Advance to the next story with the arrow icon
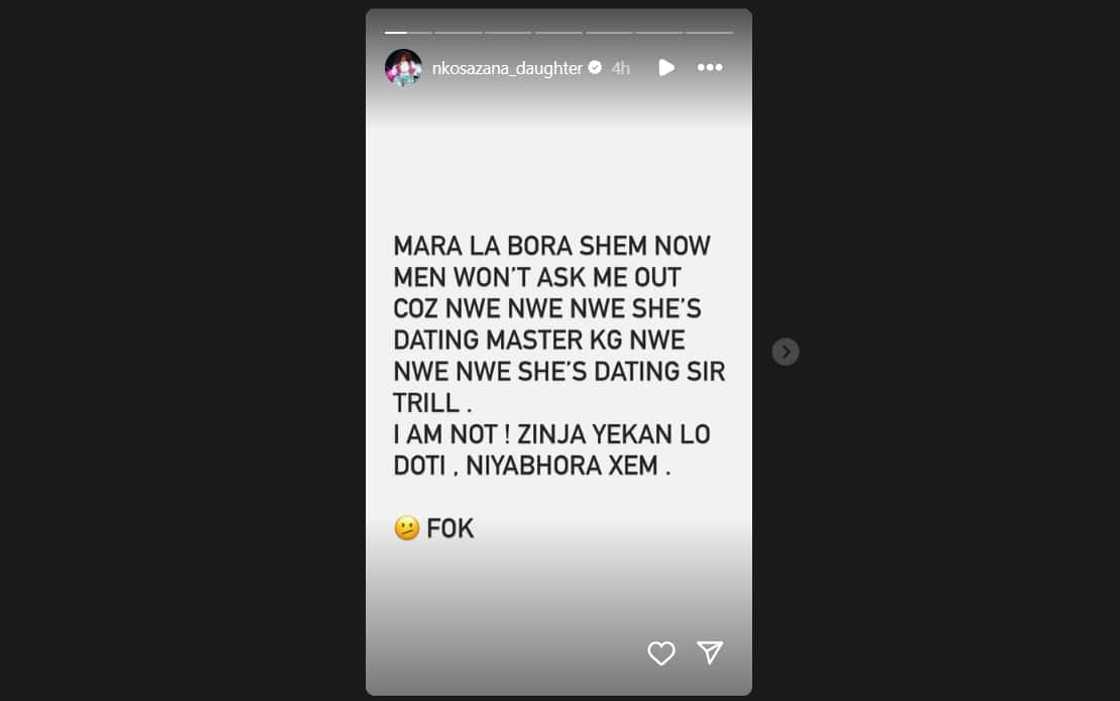1120x701 pixels. click(x=786, y=351)
